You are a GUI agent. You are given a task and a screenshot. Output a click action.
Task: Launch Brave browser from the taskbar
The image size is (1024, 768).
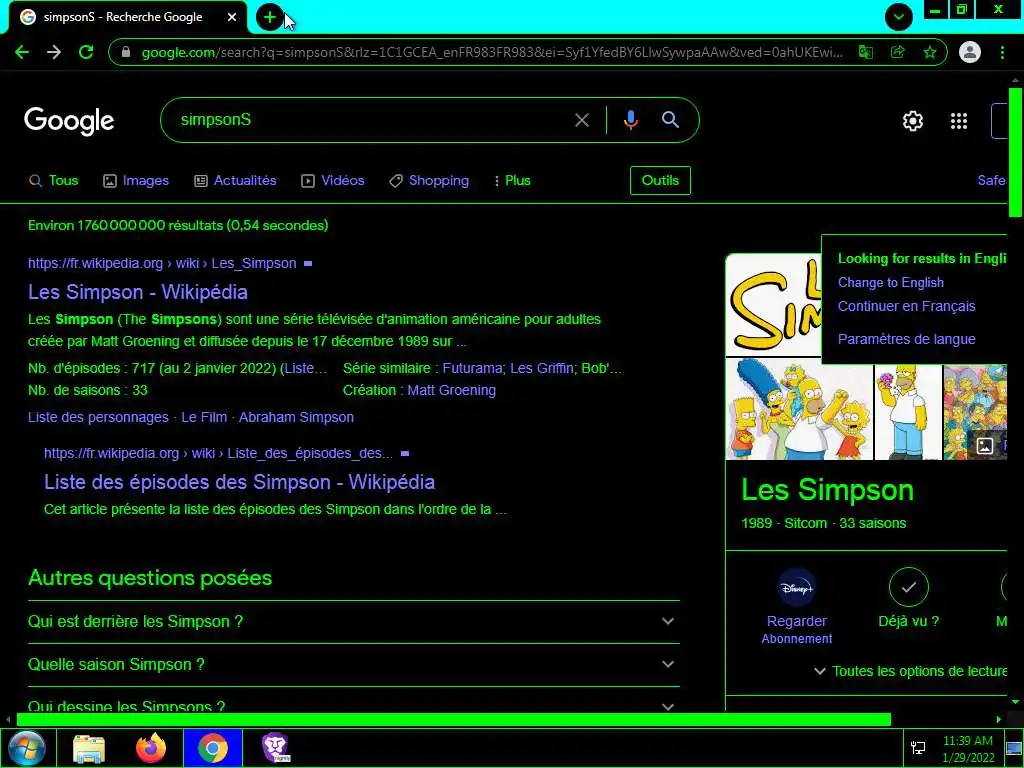(275, 748)
